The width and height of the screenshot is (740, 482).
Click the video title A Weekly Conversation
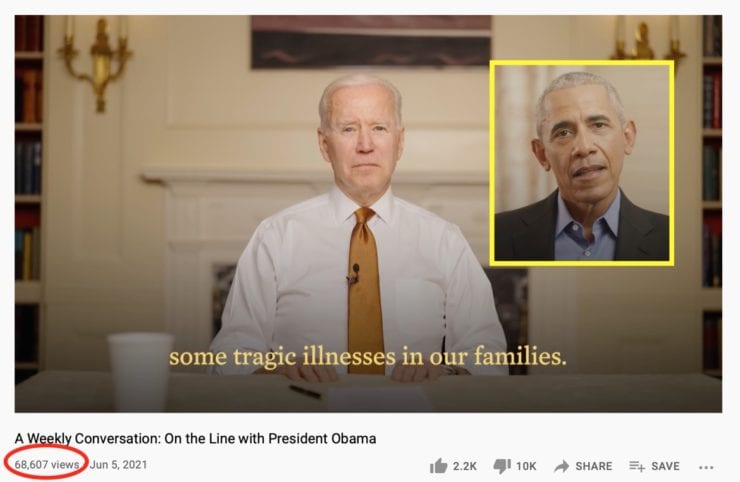[195, 439]
